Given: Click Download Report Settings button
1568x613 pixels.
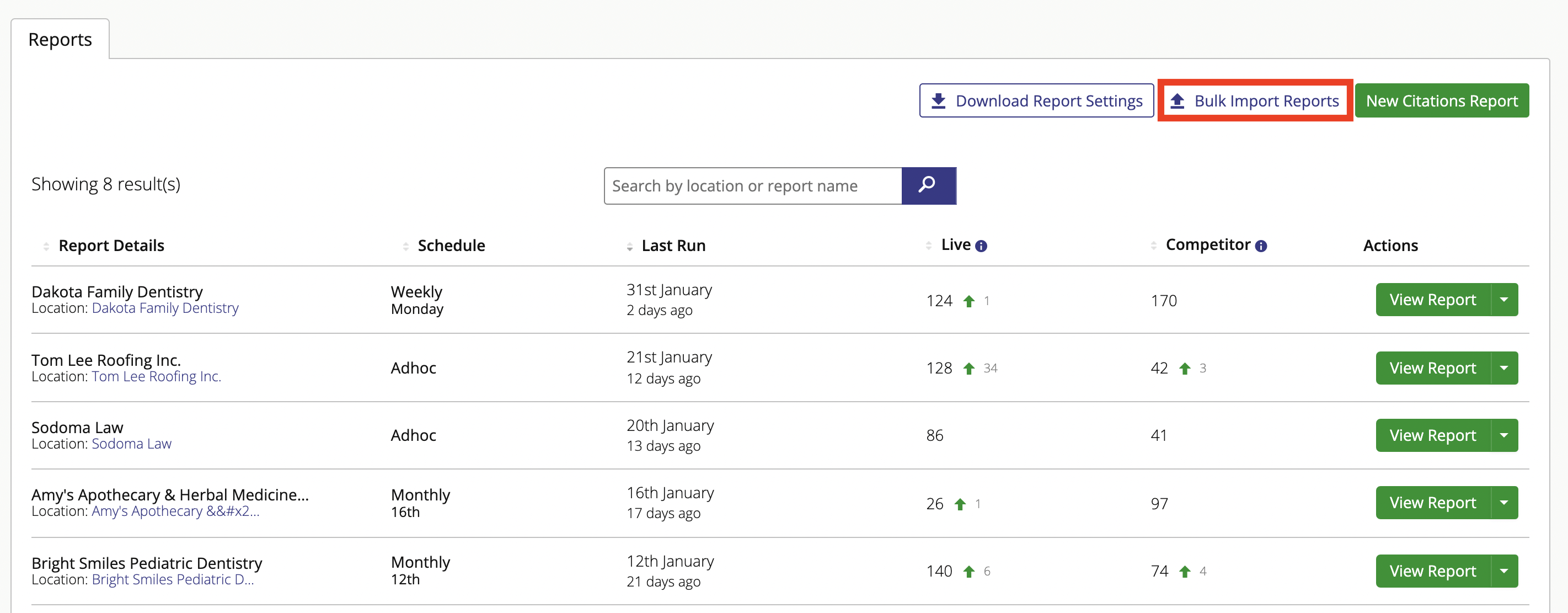Looking at the screenshot, I should coord(1036,100).
